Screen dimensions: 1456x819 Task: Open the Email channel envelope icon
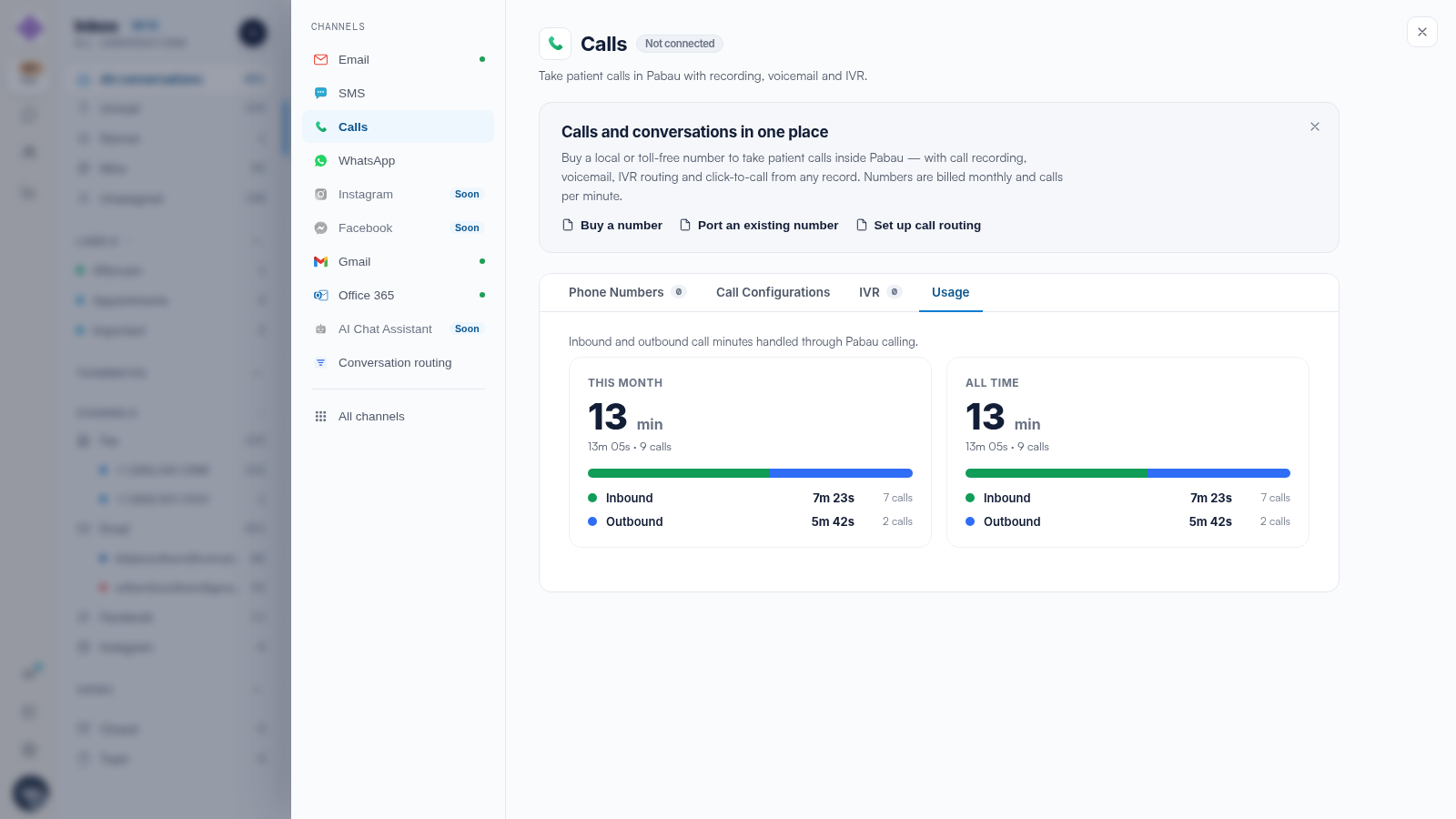(x=320, y=60)
